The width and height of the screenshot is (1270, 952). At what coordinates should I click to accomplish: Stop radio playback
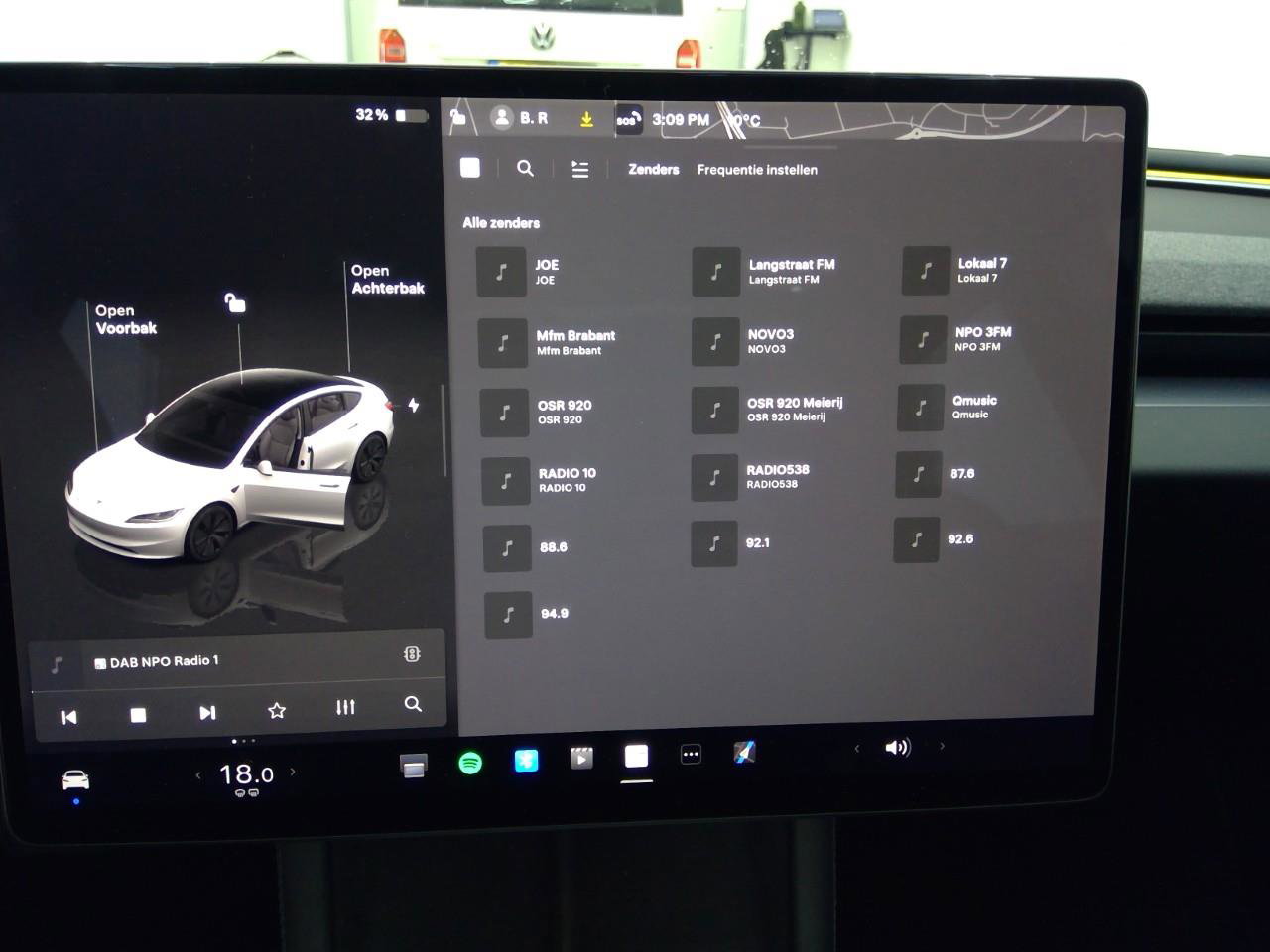tap(138, 715)
